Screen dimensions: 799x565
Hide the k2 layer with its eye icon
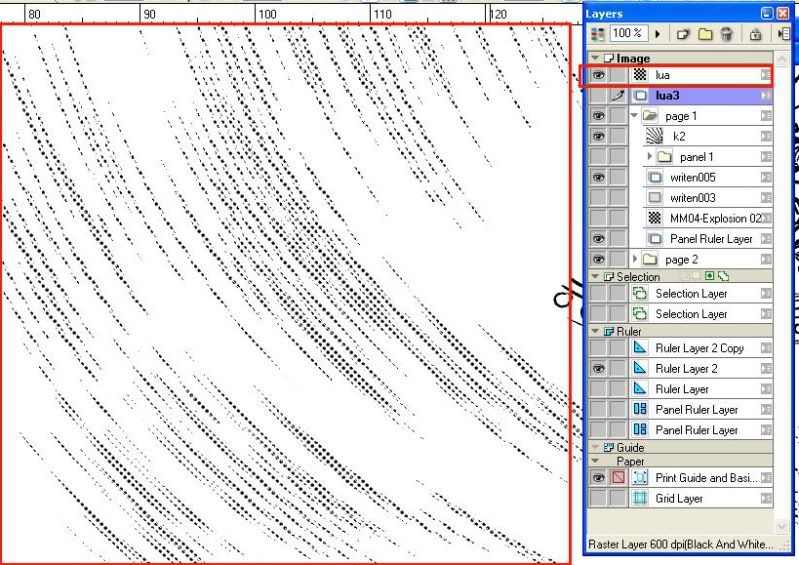click(x=598, y=136)
